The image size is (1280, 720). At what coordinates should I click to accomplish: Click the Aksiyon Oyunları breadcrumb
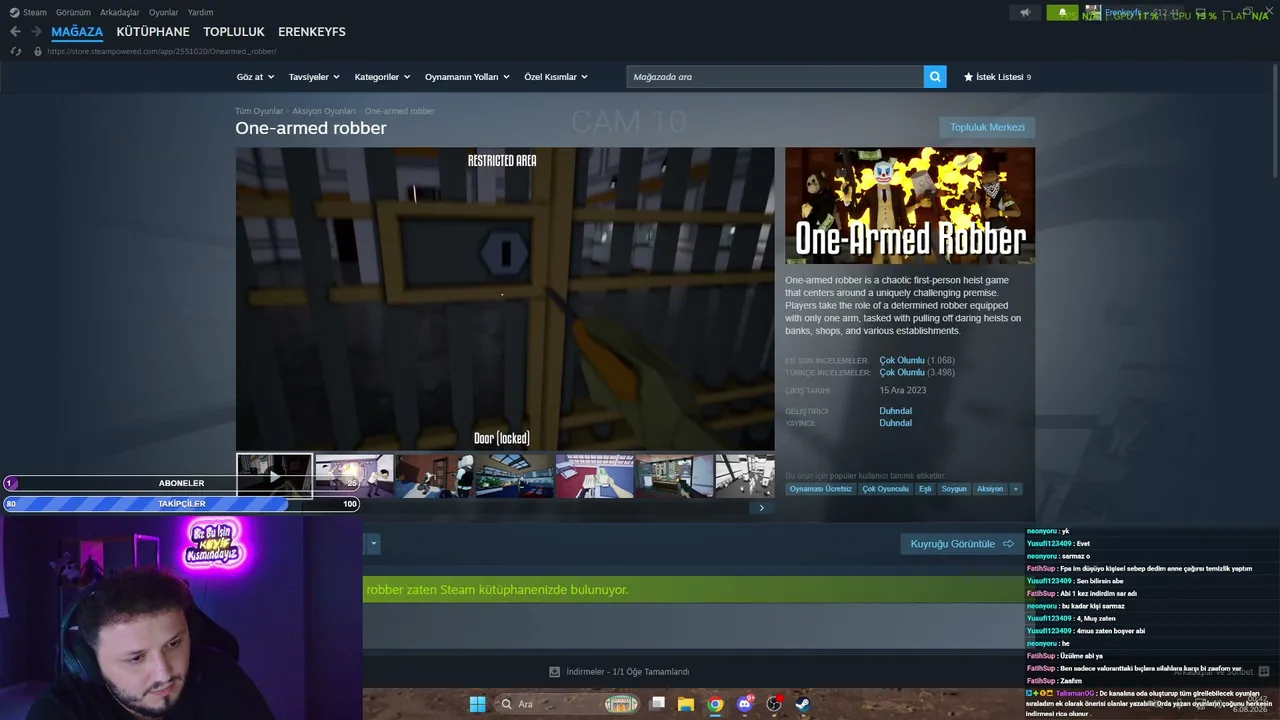[x=324, y=111]
